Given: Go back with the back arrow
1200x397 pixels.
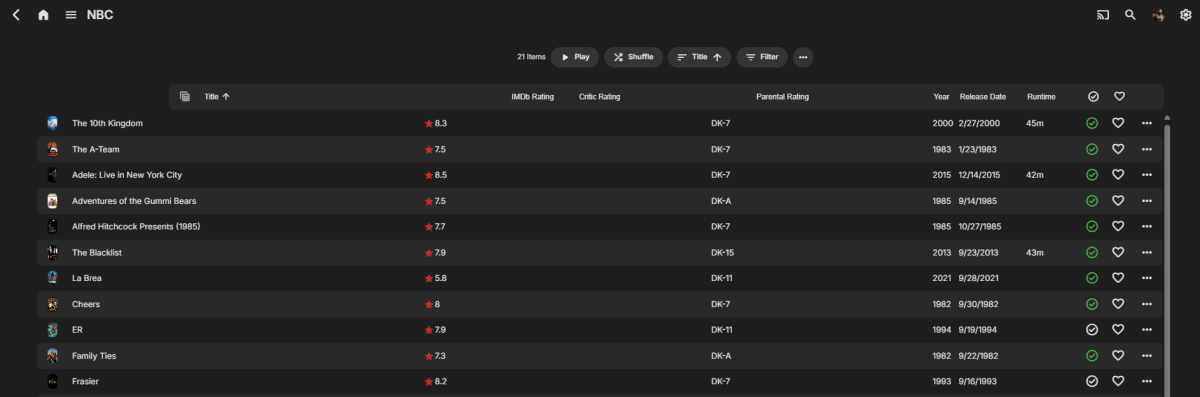Looking at the screenshot, I should [x=16, y=15].
